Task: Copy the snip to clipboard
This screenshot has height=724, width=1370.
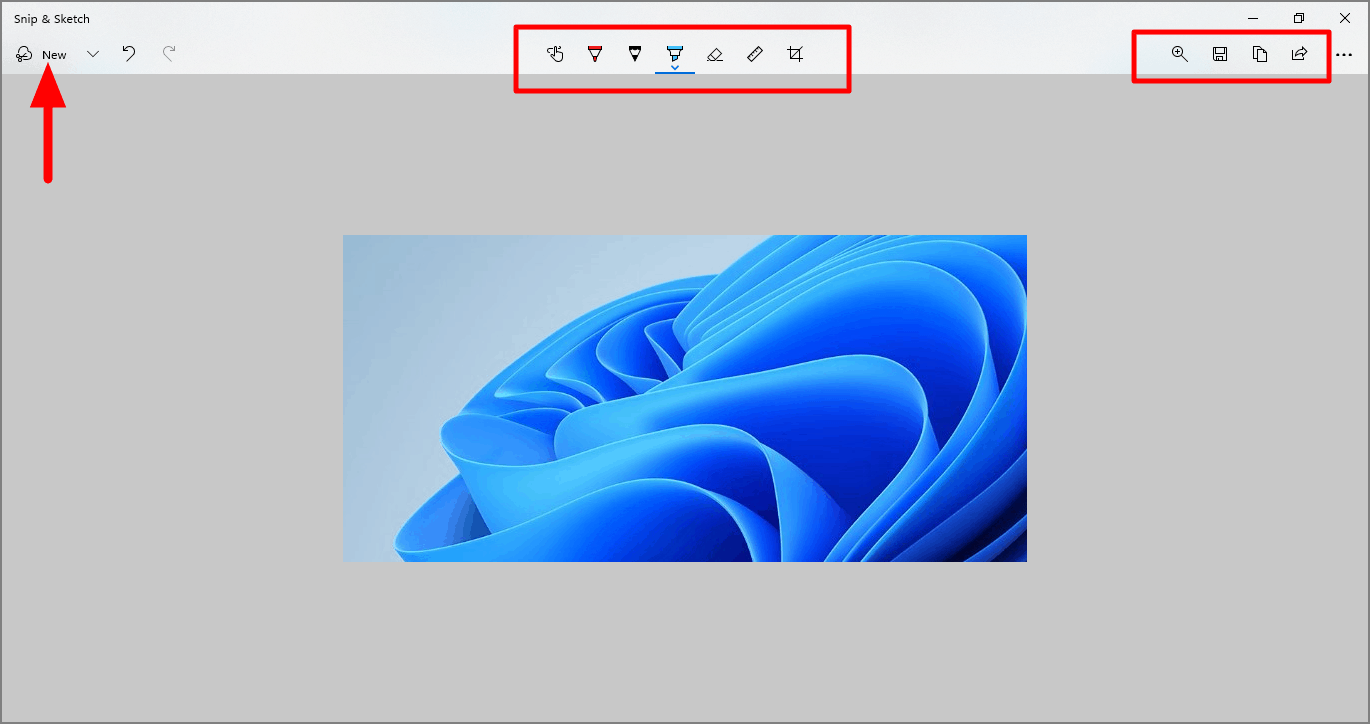Action: 1260,54
